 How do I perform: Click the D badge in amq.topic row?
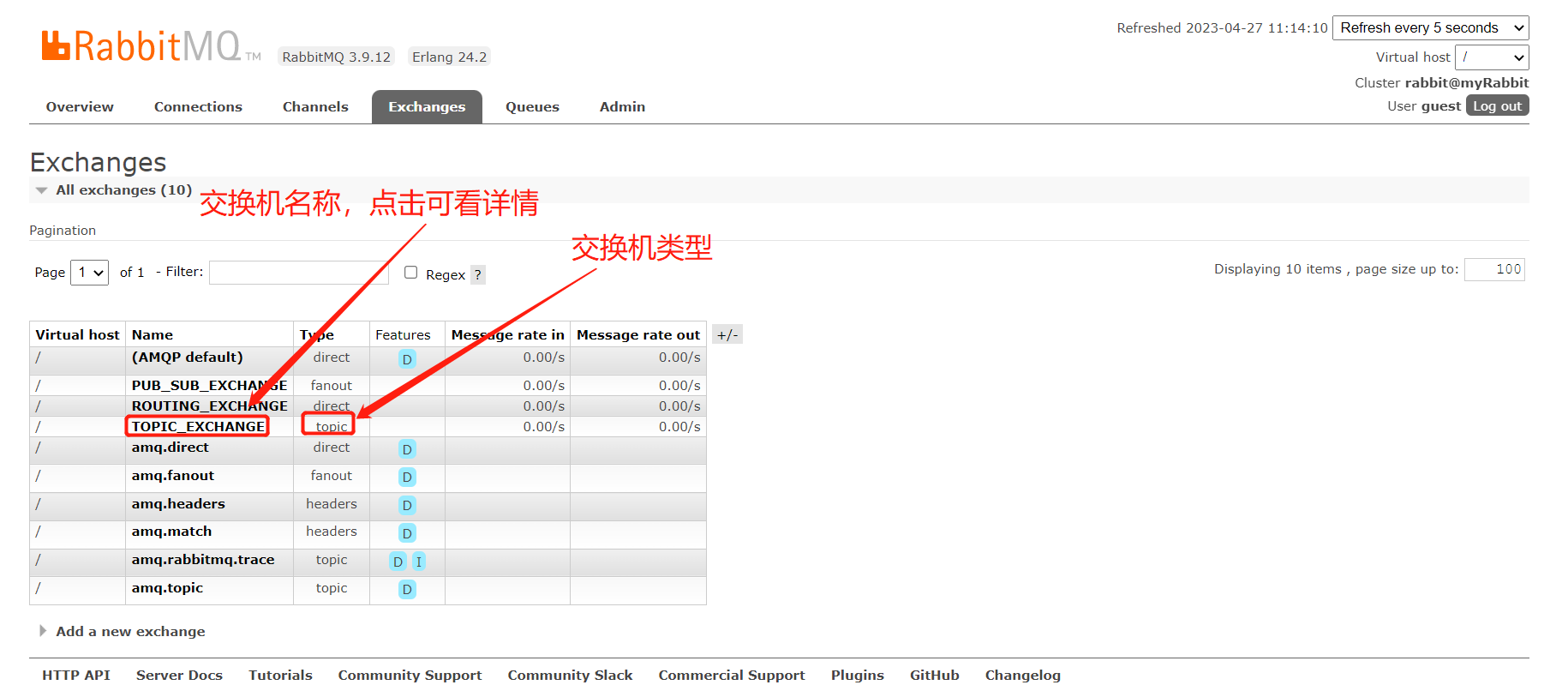(x=407, y=590)
